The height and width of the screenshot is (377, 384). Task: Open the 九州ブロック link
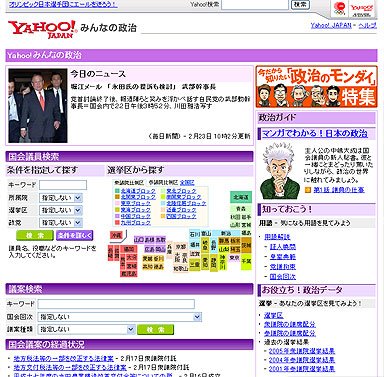point(136,223)
